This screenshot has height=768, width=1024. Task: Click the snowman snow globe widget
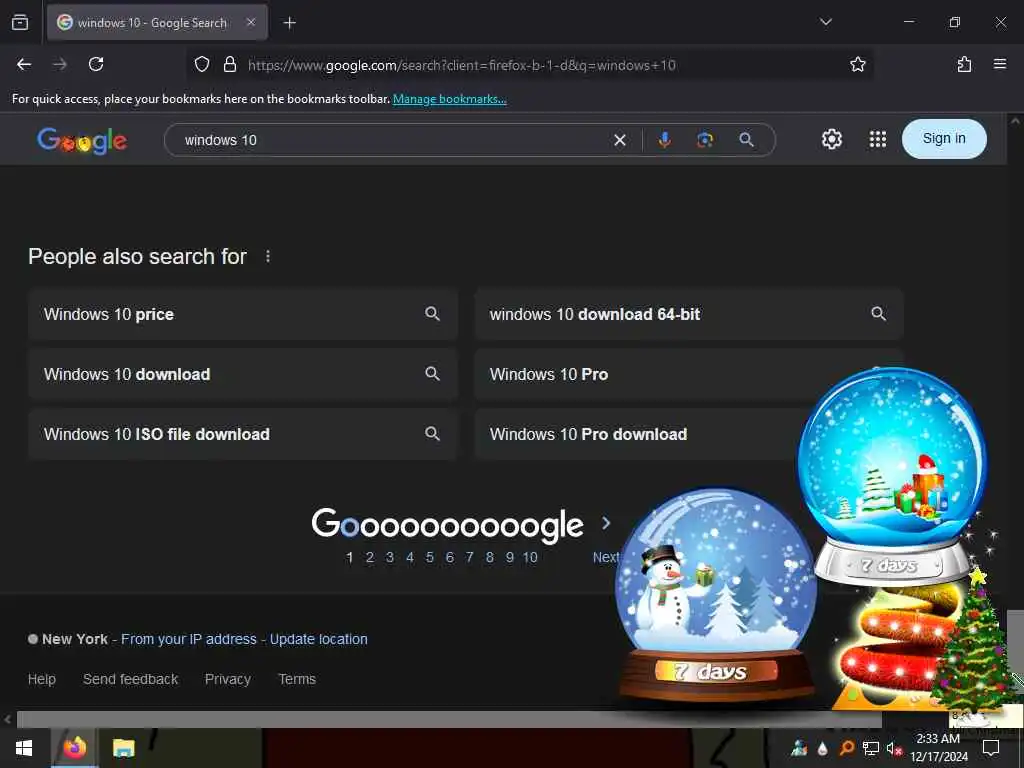716,594
